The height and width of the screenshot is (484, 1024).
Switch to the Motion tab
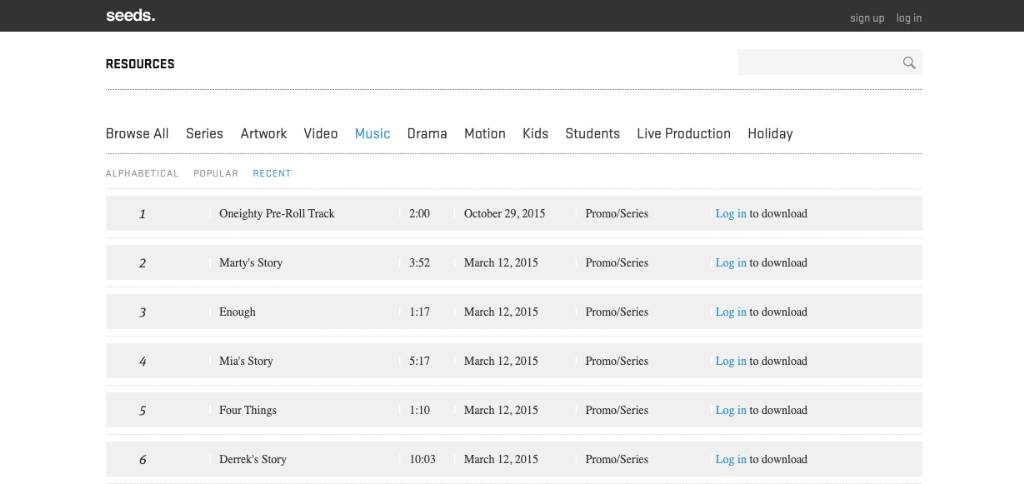tap(485, 133)
